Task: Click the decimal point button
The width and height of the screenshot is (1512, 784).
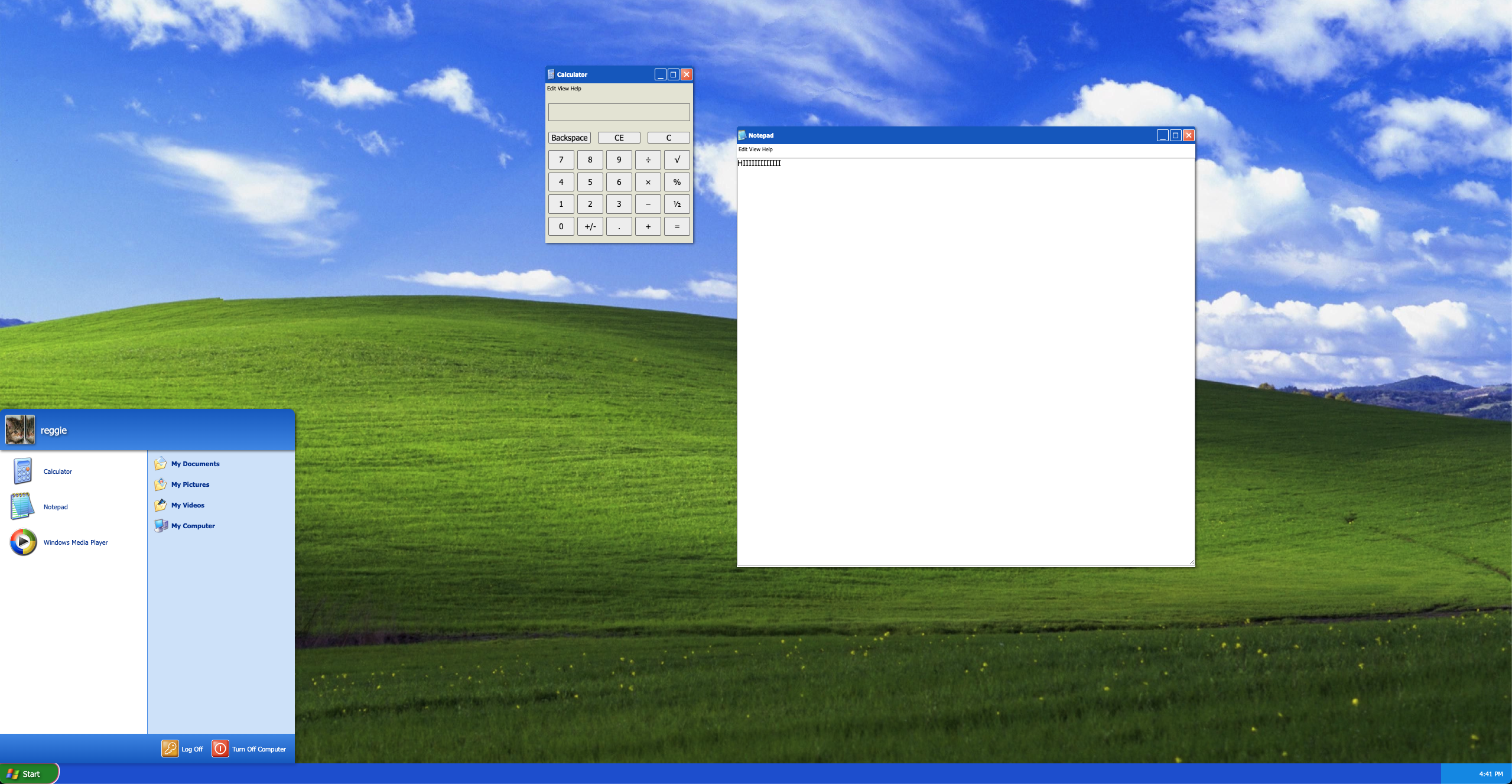Action: tap(619, 226)
